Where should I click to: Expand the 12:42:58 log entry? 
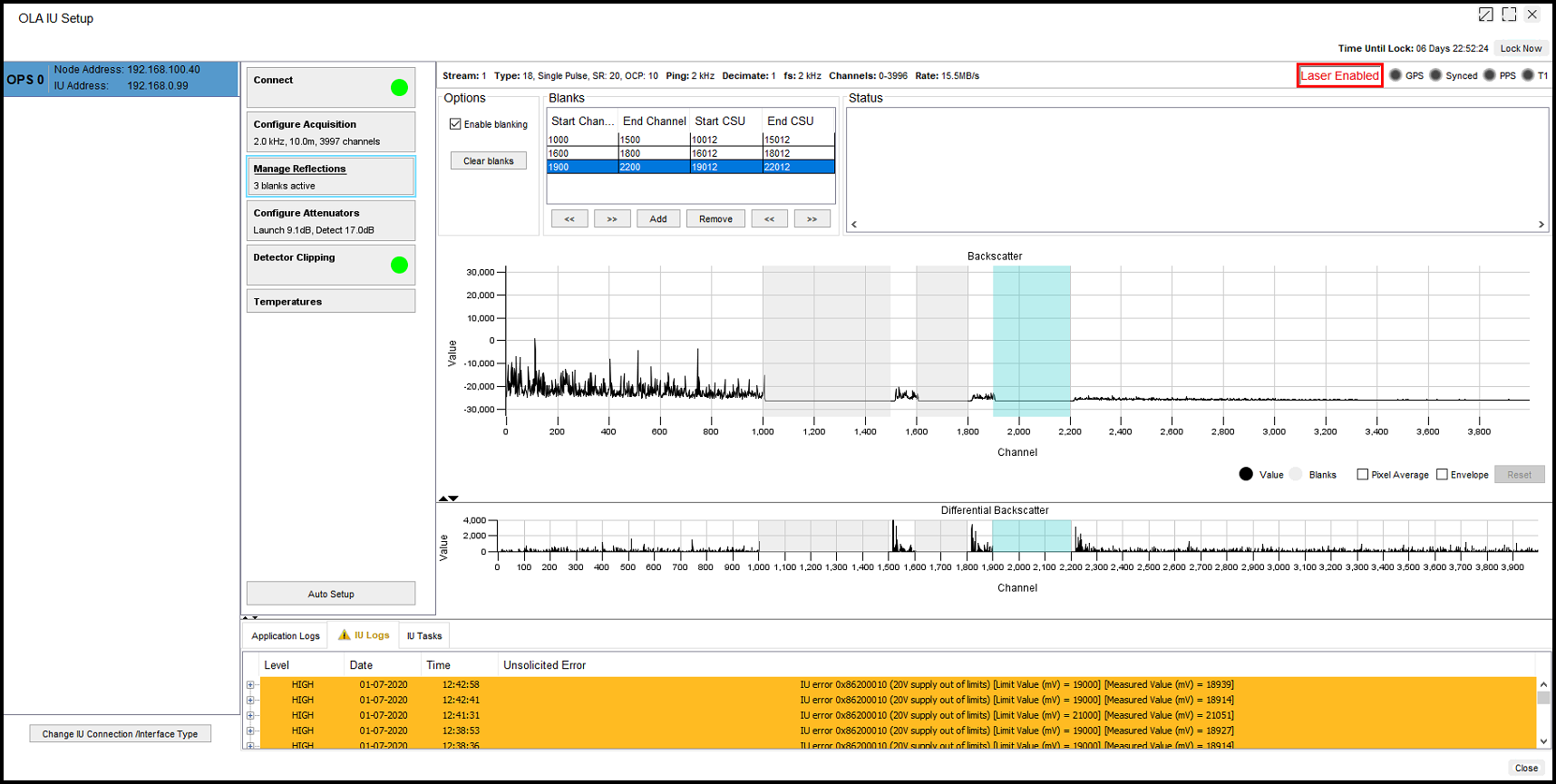pyautogui.click(x=250, y=685)
